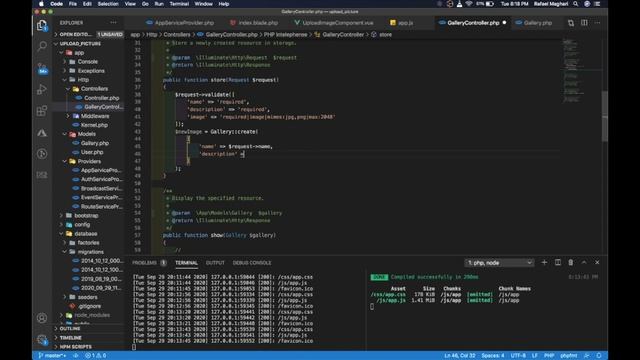This screenshot has height=360, width=640.
Task: Close the terminal panel
Action: point(597,262)
